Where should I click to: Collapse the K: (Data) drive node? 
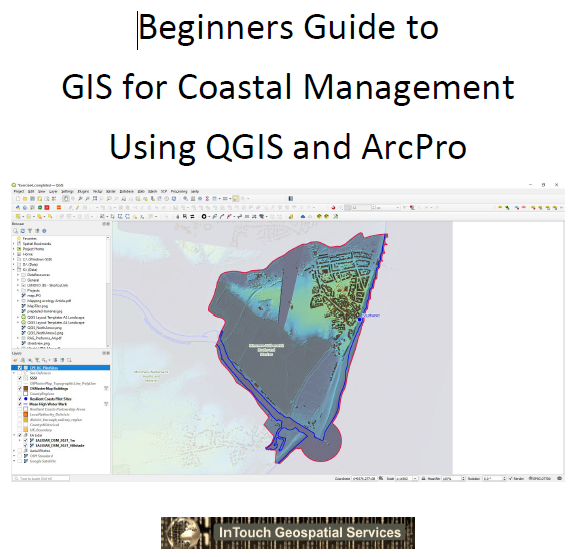click(x=14, y=270)
